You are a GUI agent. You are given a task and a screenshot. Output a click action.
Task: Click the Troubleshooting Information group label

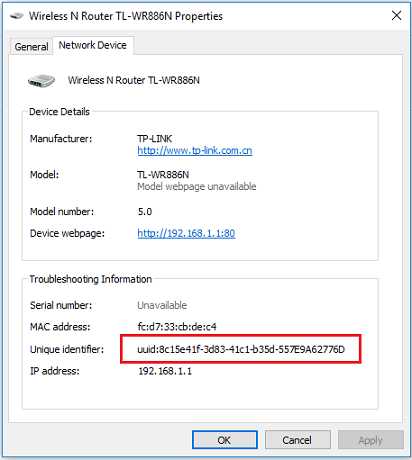pyautogui.click(x=91, y=279)
